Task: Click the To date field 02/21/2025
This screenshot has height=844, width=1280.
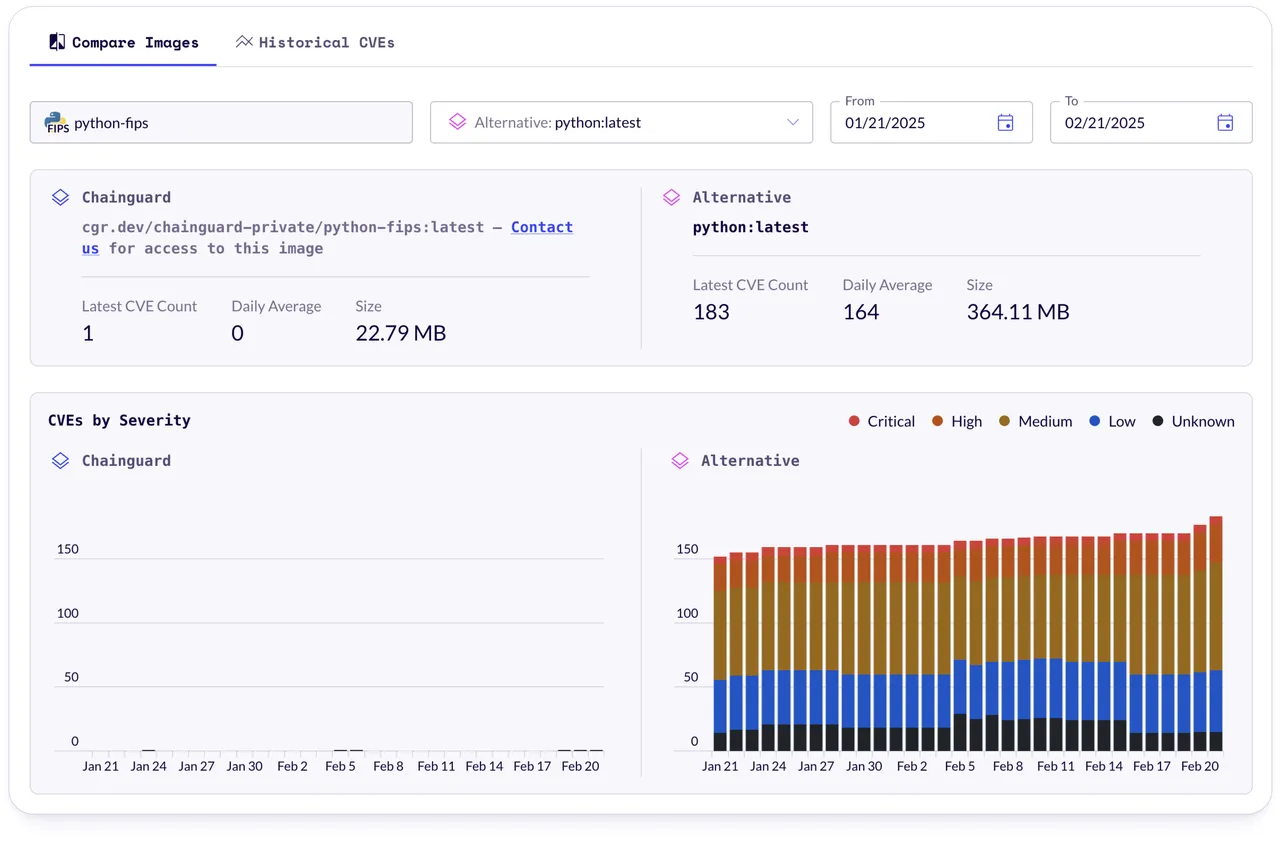Action: 1151,122
